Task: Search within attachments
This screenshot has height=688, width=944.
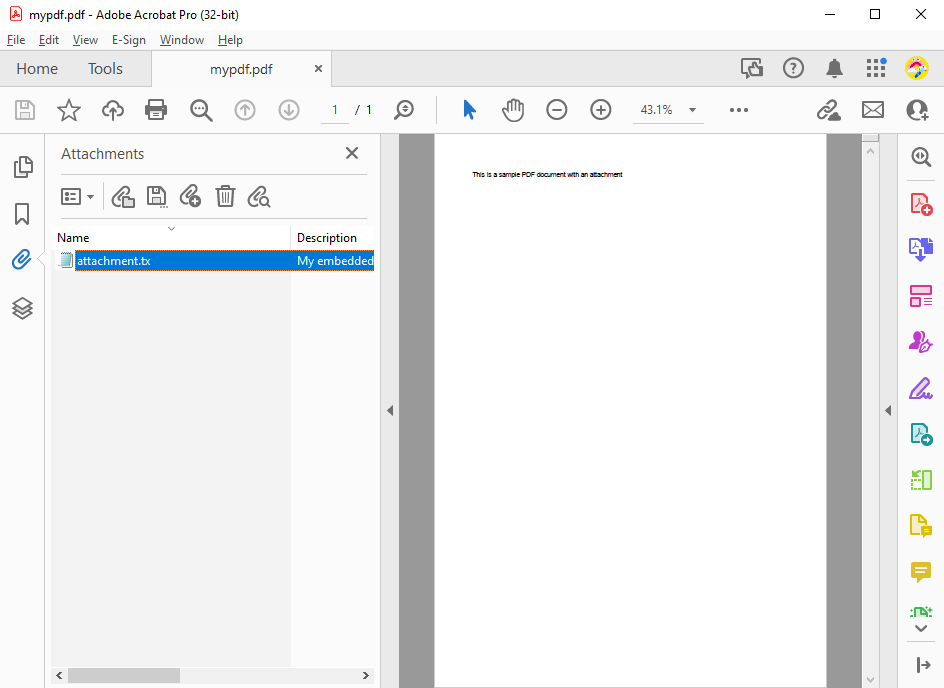Action: coord(258,196)
